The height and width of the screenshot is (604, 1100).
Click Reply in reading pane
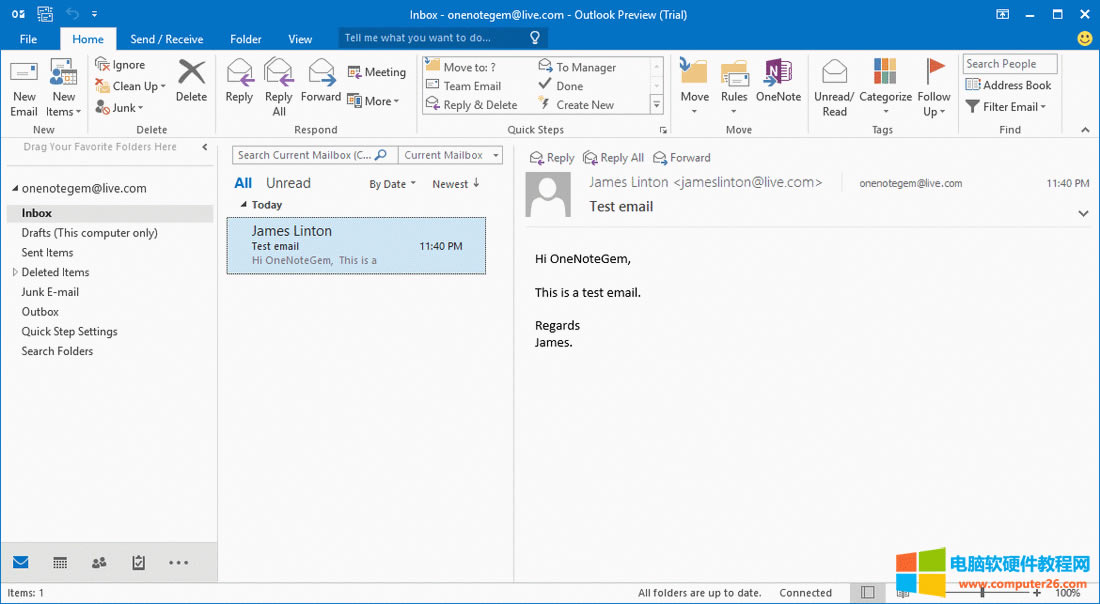[552, 158]
